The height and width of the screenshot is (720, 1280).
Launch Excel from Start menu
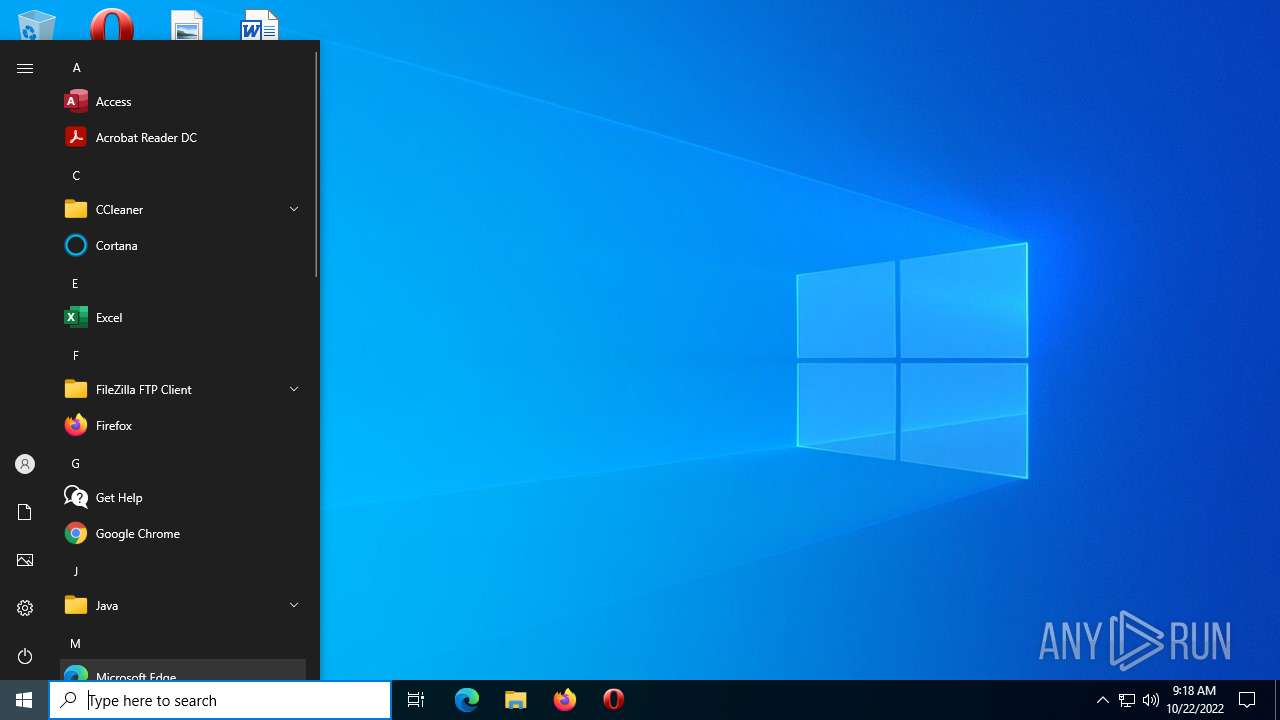(x=183, y=317)
